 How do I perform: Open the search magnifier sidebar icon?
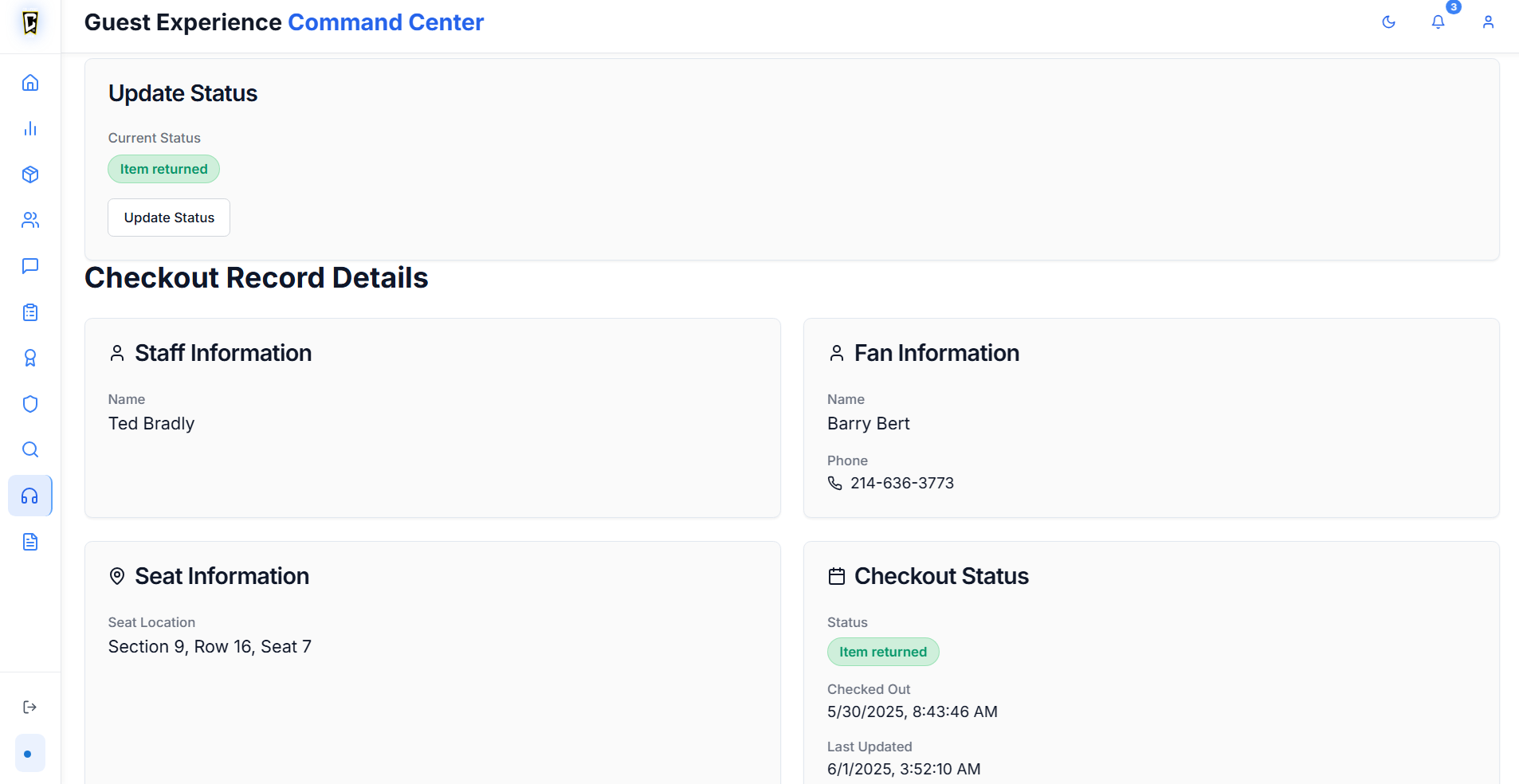(x=30, y=449)
